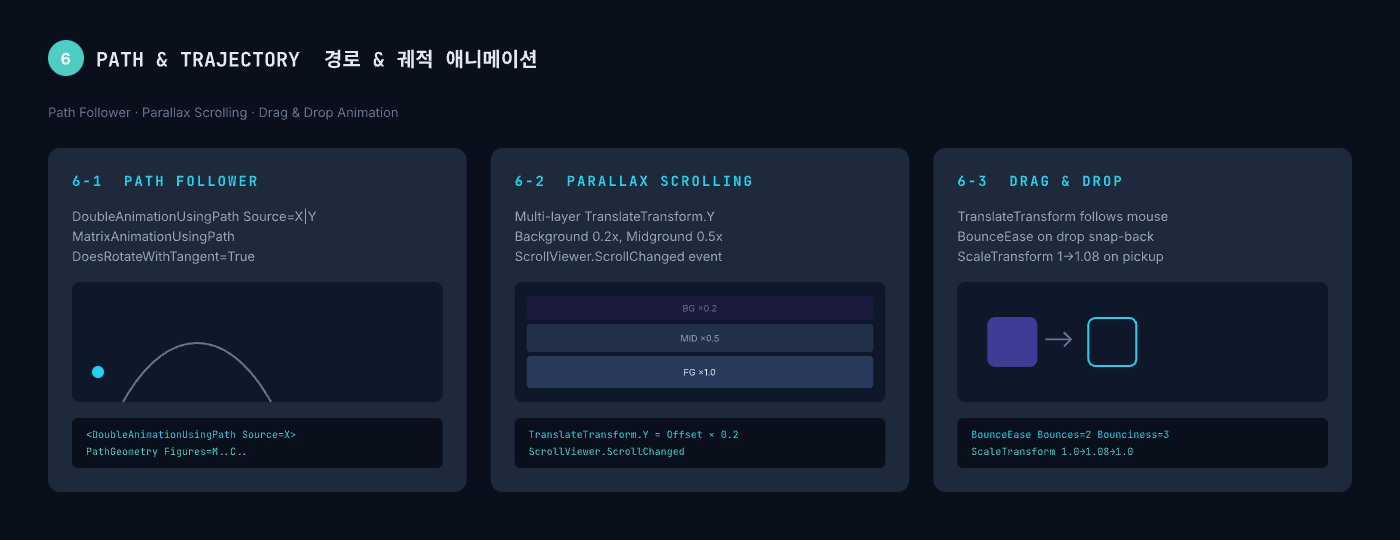Open the 6-1 Path Follower heading
The image size is (1400, 540).
point(165,181)
